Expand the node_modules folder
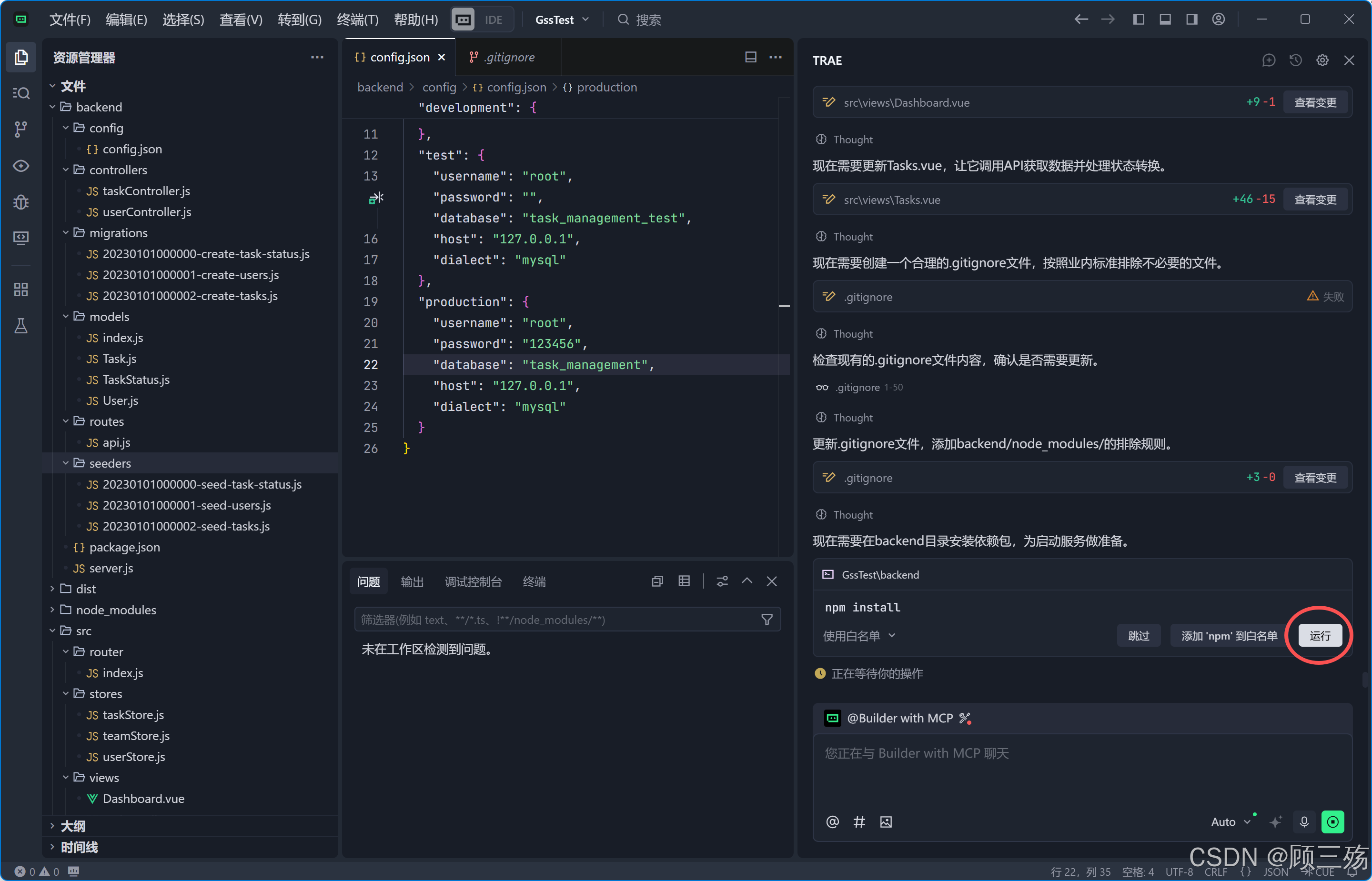 point(52,610)
